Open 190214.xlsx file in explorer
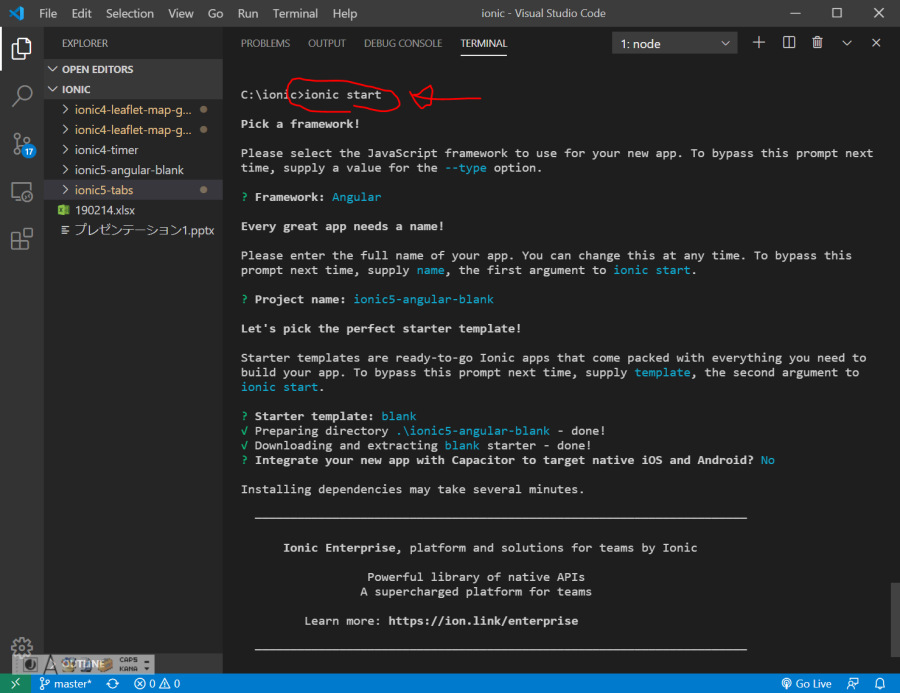Viewport: 900px width, 693px height. [x=105, y=210]
